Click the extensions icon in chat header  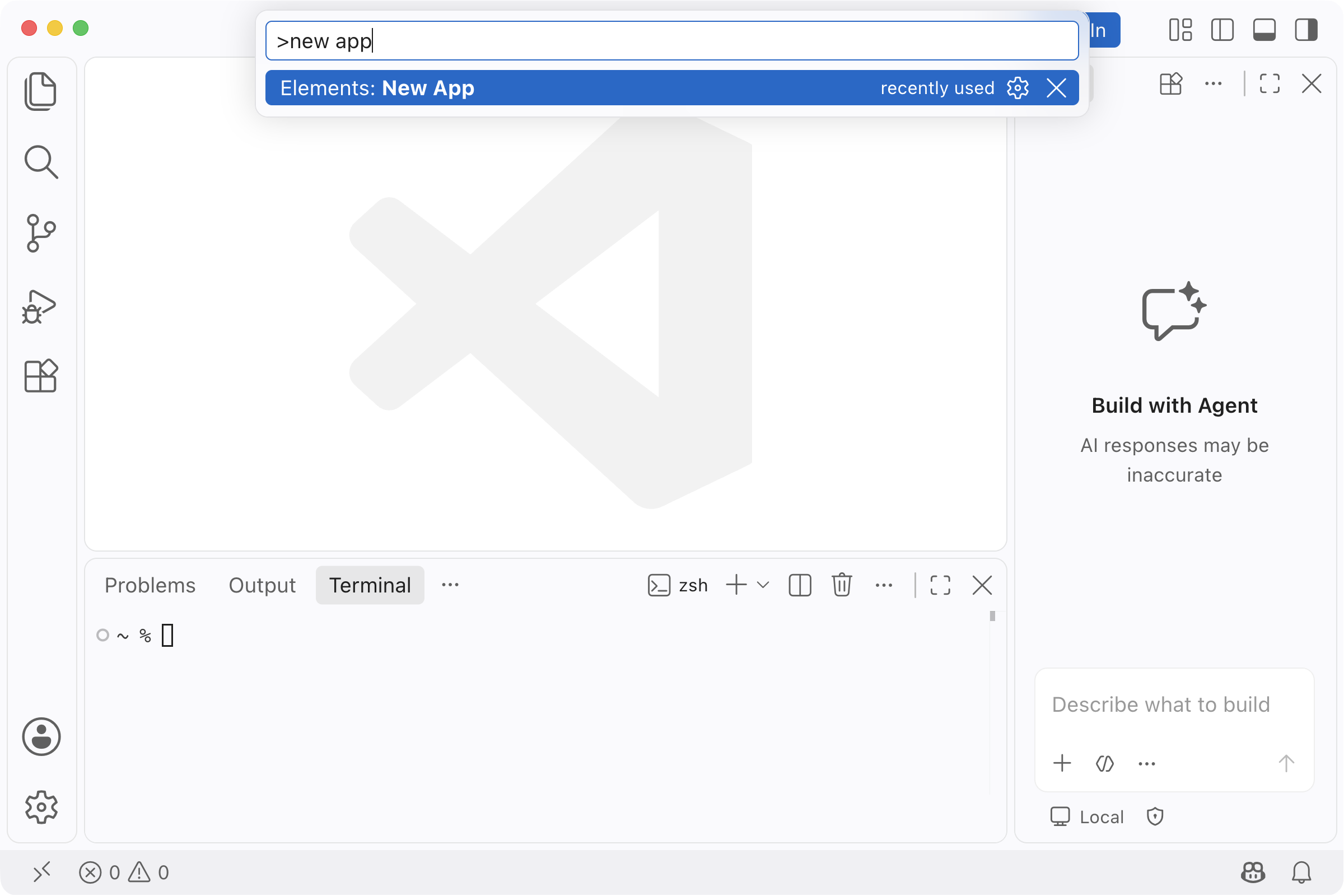pos(1171,84)
